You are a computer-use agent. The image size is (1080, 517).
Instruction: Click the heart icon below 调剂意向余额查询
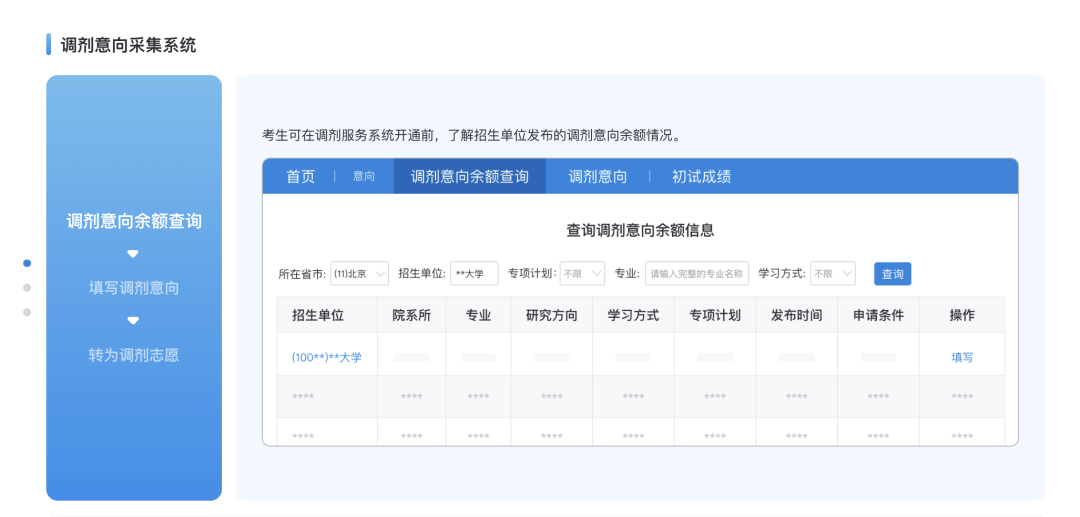(133, 254)
